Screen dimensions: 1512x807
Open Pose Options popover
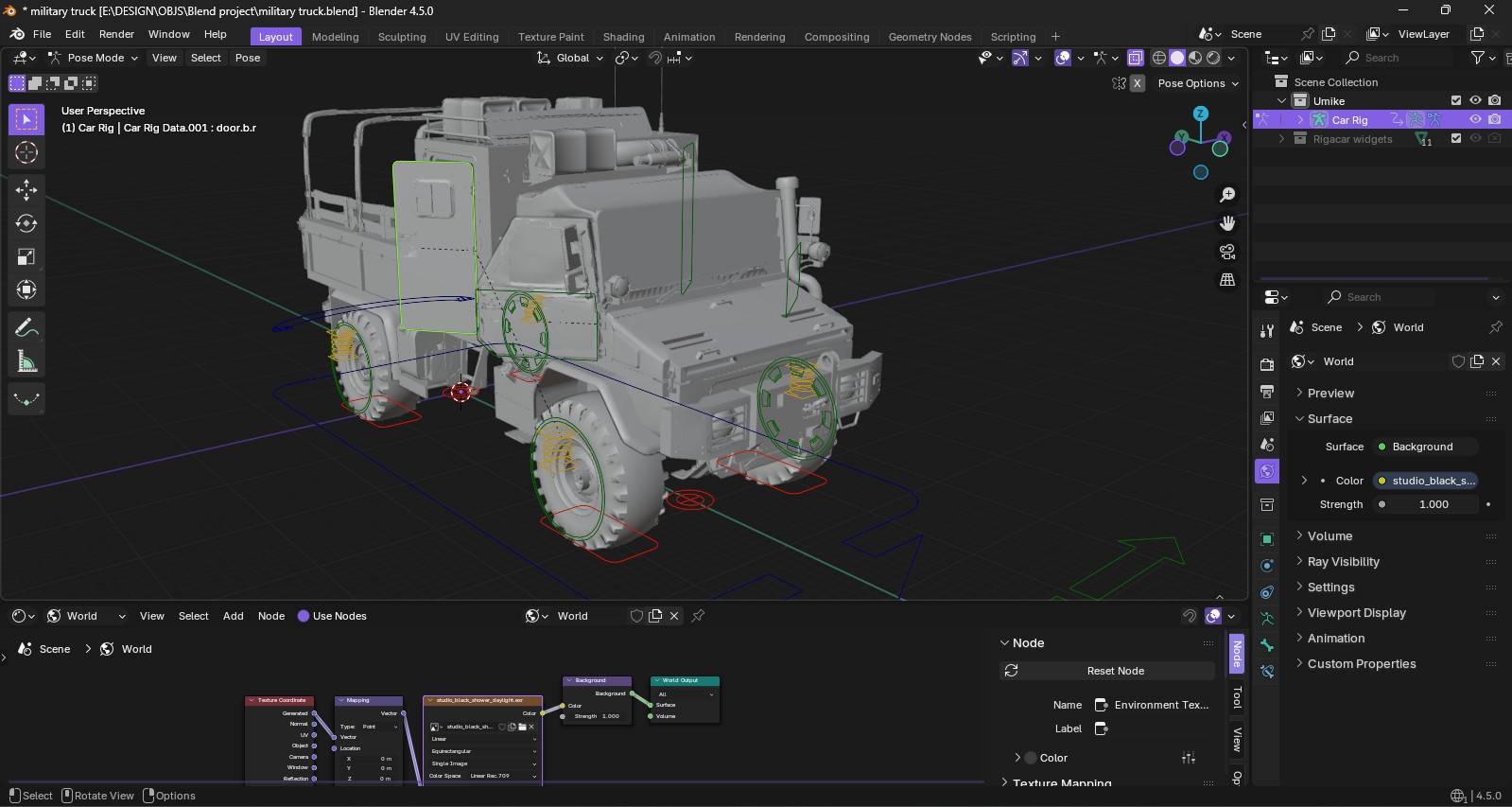[1198, 83]
